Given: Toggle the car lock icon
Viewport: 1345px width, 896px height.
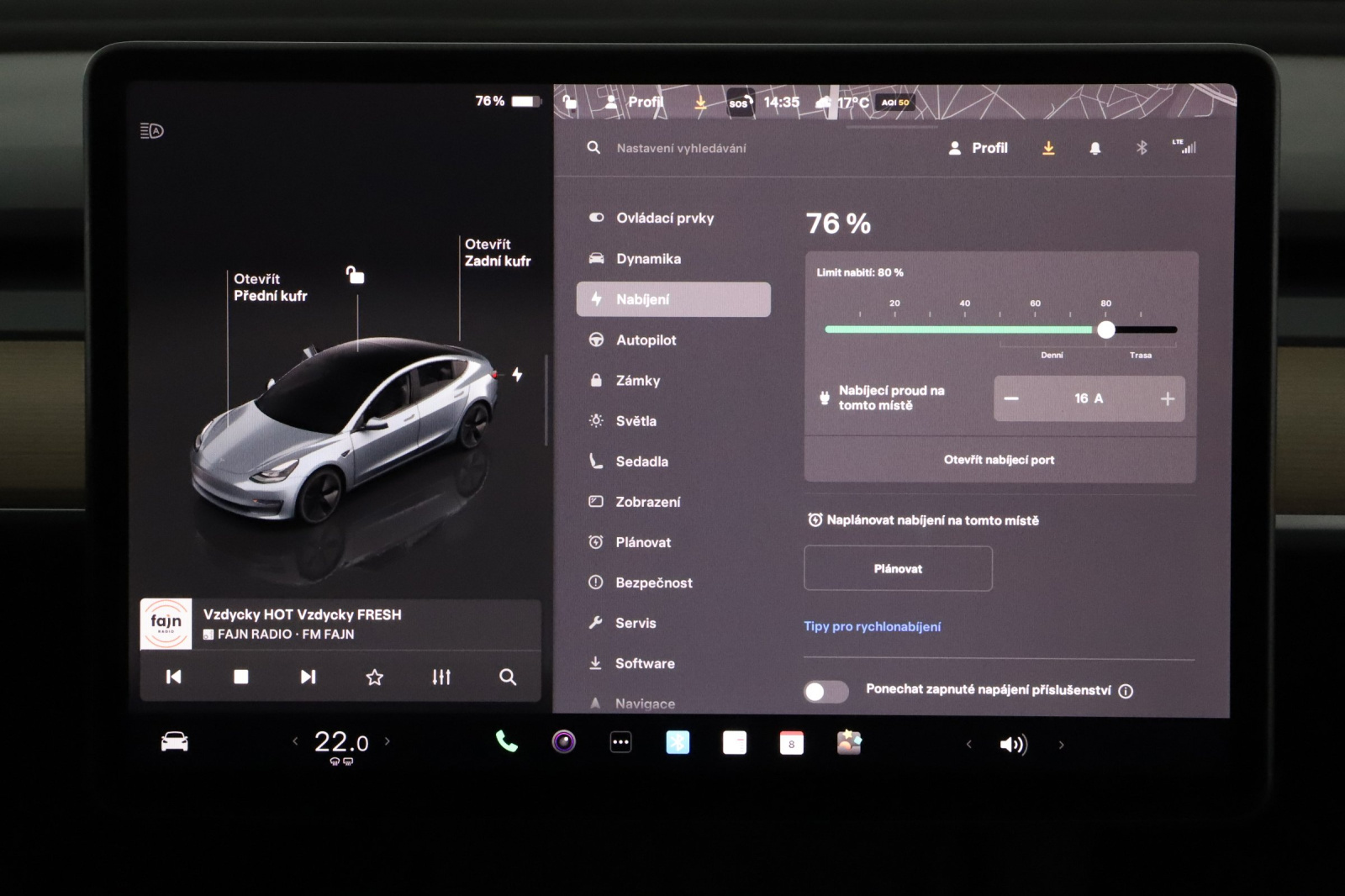Looking at the screenshot, I should (x=356, y=275).
